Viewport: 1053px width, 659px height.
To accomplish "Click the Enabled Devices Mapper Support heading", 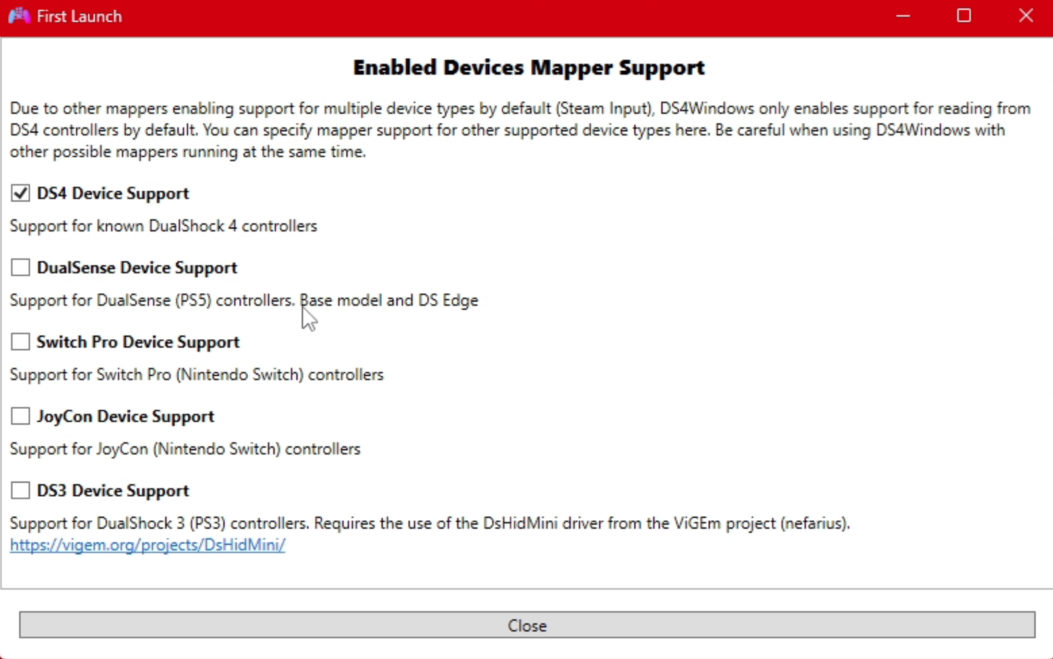I will coord(529,68).
